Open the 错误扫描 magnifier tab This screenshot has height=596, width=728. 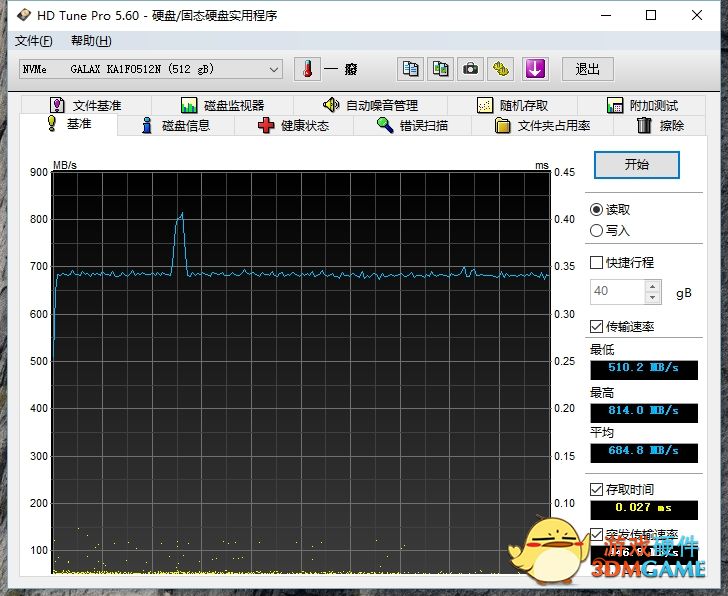pyautogui.click(x=411, y=126)
